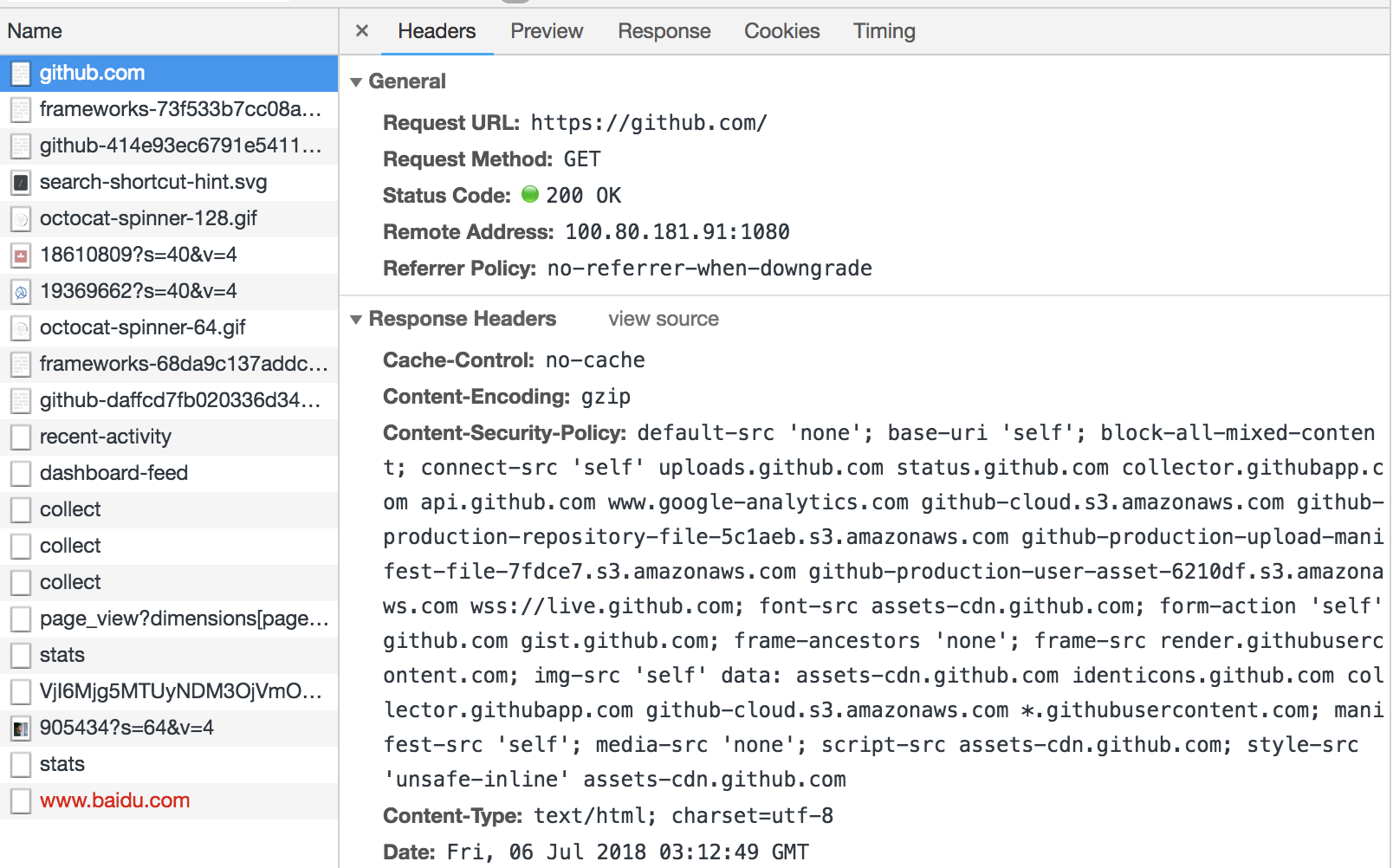The height and width of the screenshot is (868, 1393).
Task: Click the view source link
Action: pyautogui.click(x=664, y=319)
